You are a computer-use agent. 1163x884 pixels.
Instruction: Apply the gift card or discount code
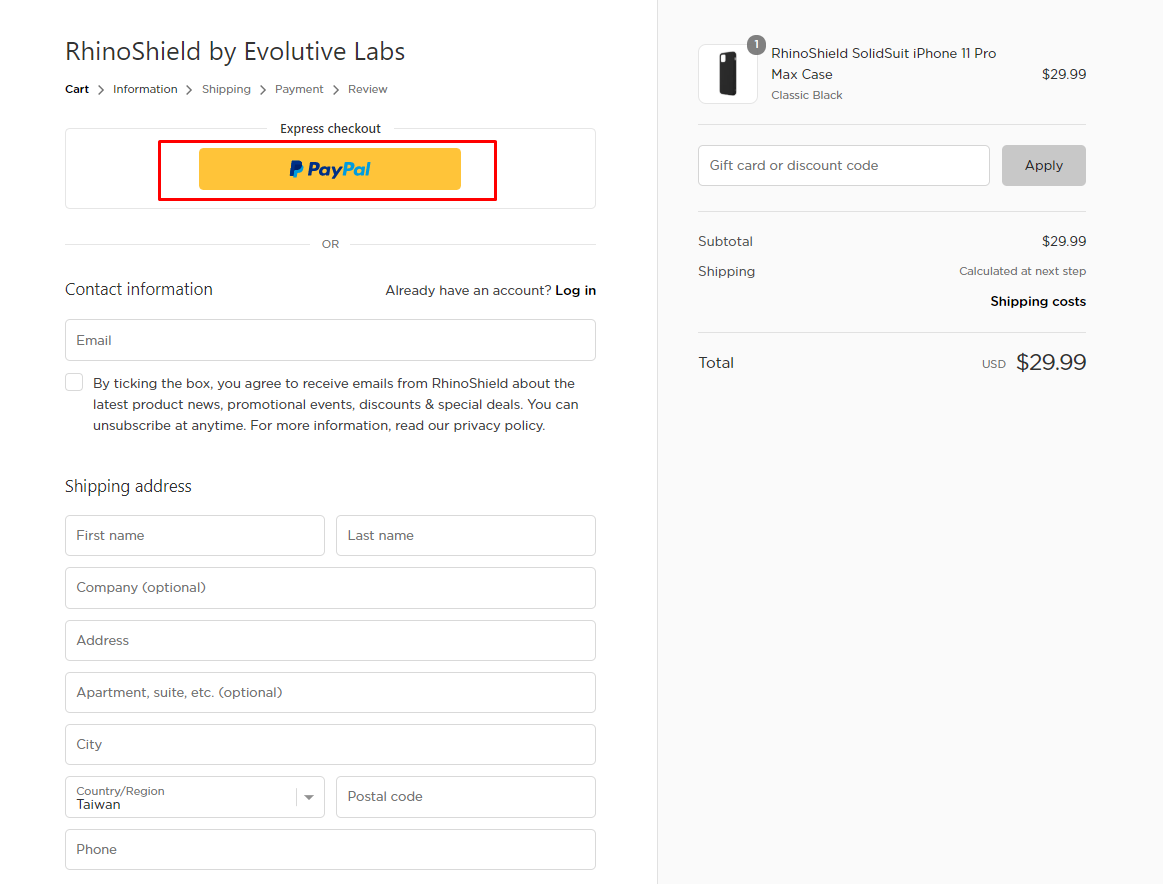point(1044,165)
